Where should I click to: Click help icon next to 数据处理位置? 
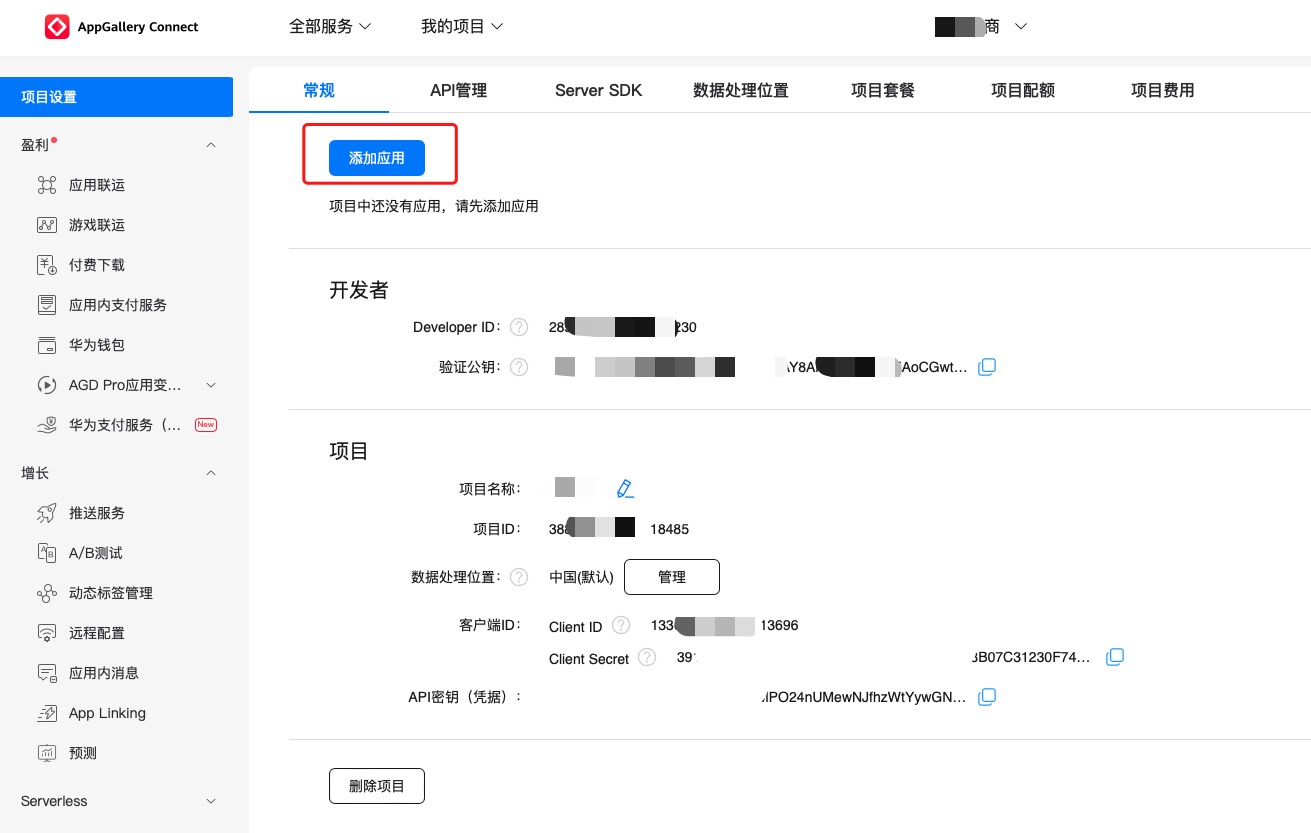pyautogui.click(x=519, y=577)
